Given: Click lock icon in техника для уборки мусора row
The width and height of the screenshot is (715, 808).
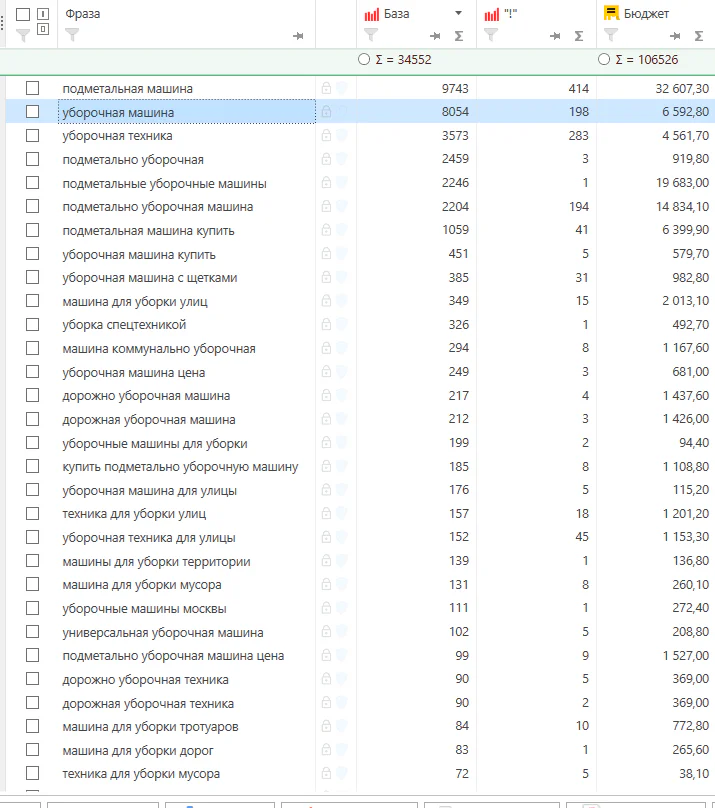Looking at the screenshot, I should click(326, 773).
